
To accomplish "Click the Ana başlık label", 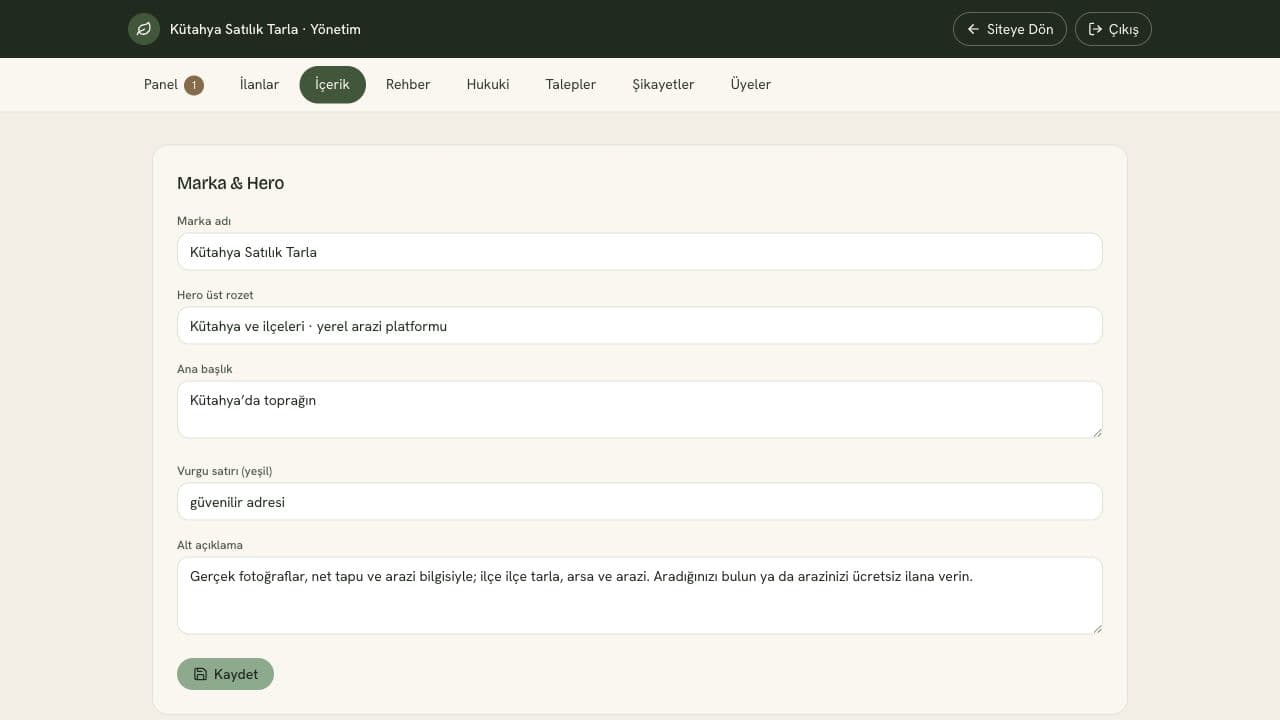I will tap(205, 369).
